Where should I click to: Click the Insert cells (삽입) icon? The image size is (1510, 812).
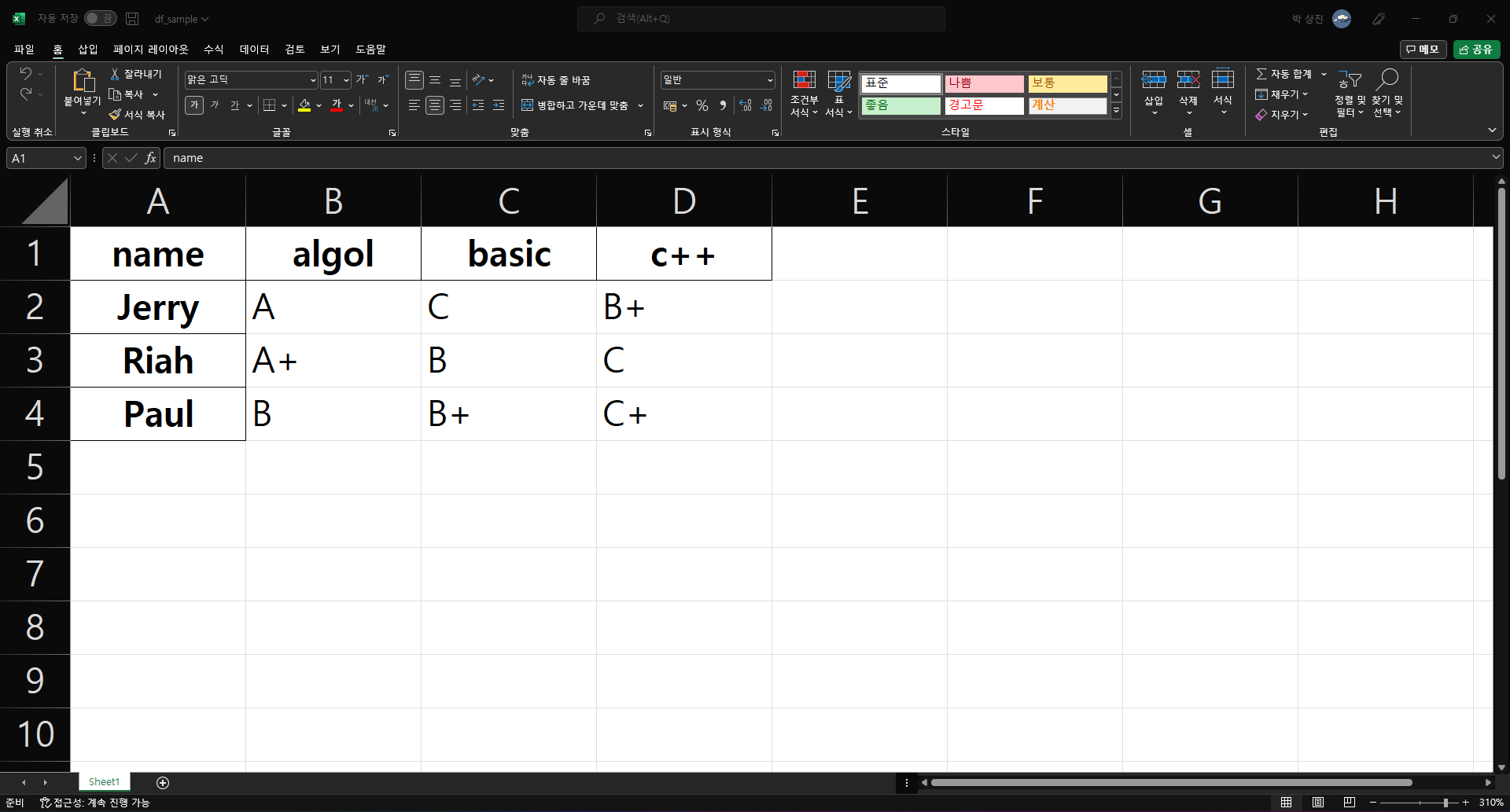(1154, 79)
